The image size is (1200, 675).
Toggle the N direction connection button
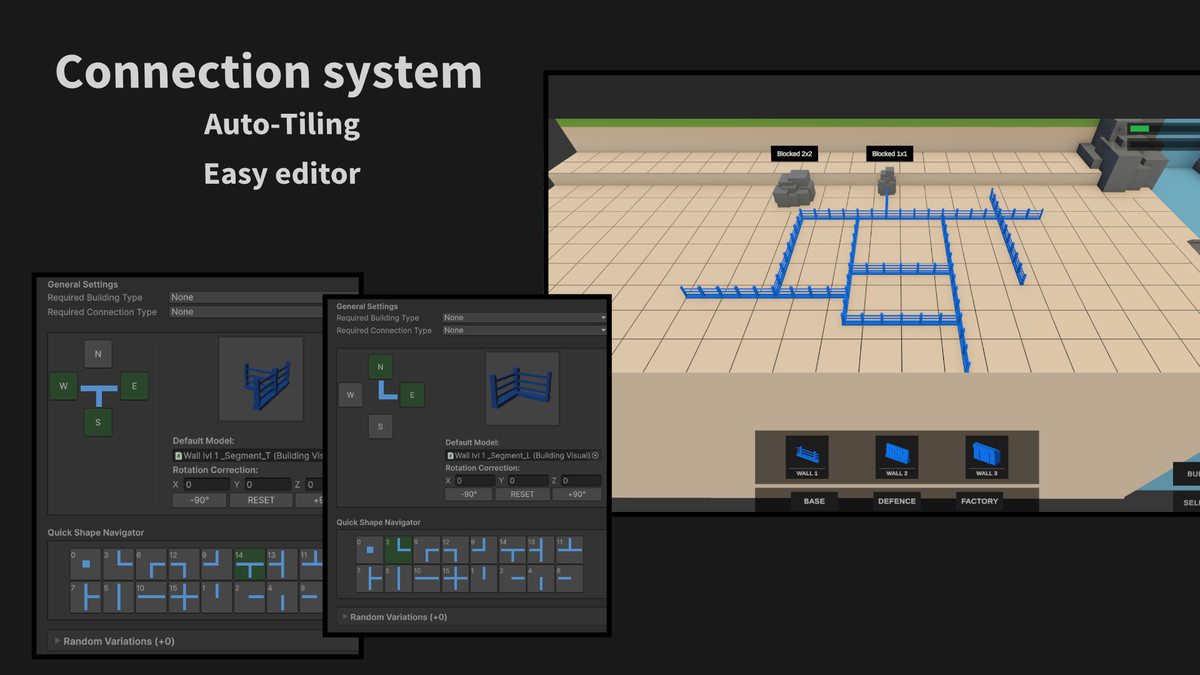[380, 366]
